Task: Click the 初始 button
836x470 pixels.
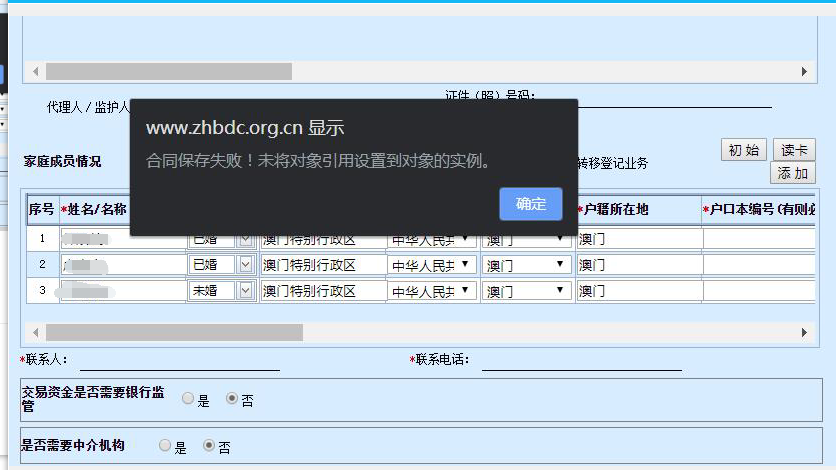Action: [743, 150]
